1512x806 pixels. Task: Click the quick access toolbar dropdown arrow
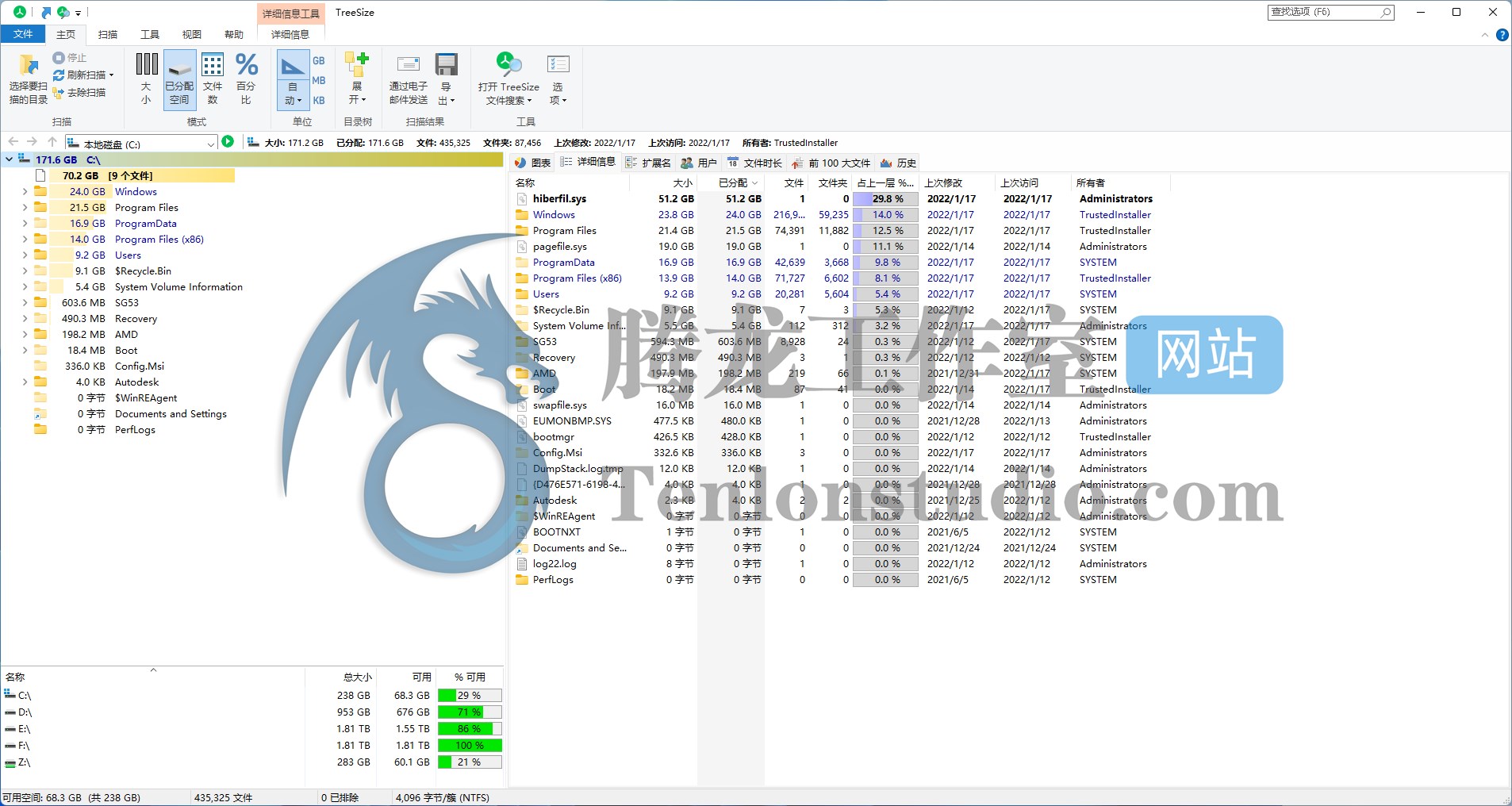(78, 13)
